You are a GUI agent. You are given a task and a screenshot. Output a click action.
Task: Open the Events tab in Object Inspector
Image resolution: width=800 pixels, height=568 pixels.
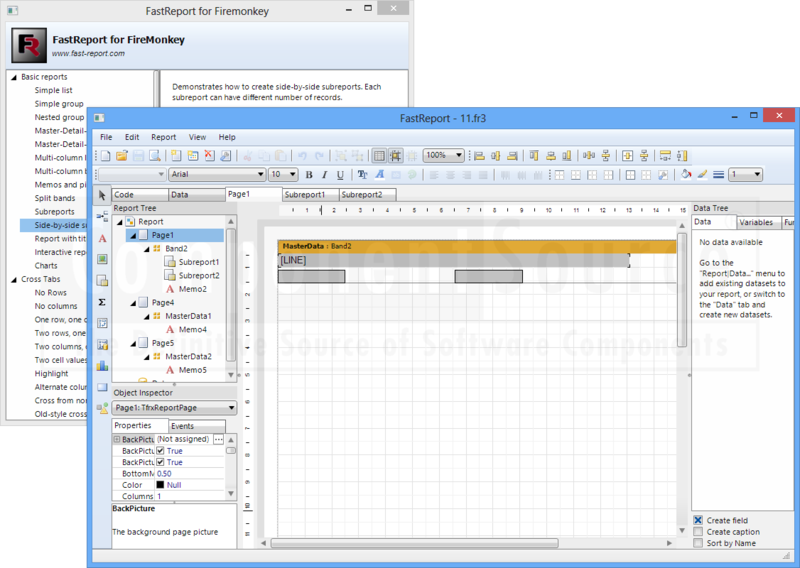coord(197,426)
